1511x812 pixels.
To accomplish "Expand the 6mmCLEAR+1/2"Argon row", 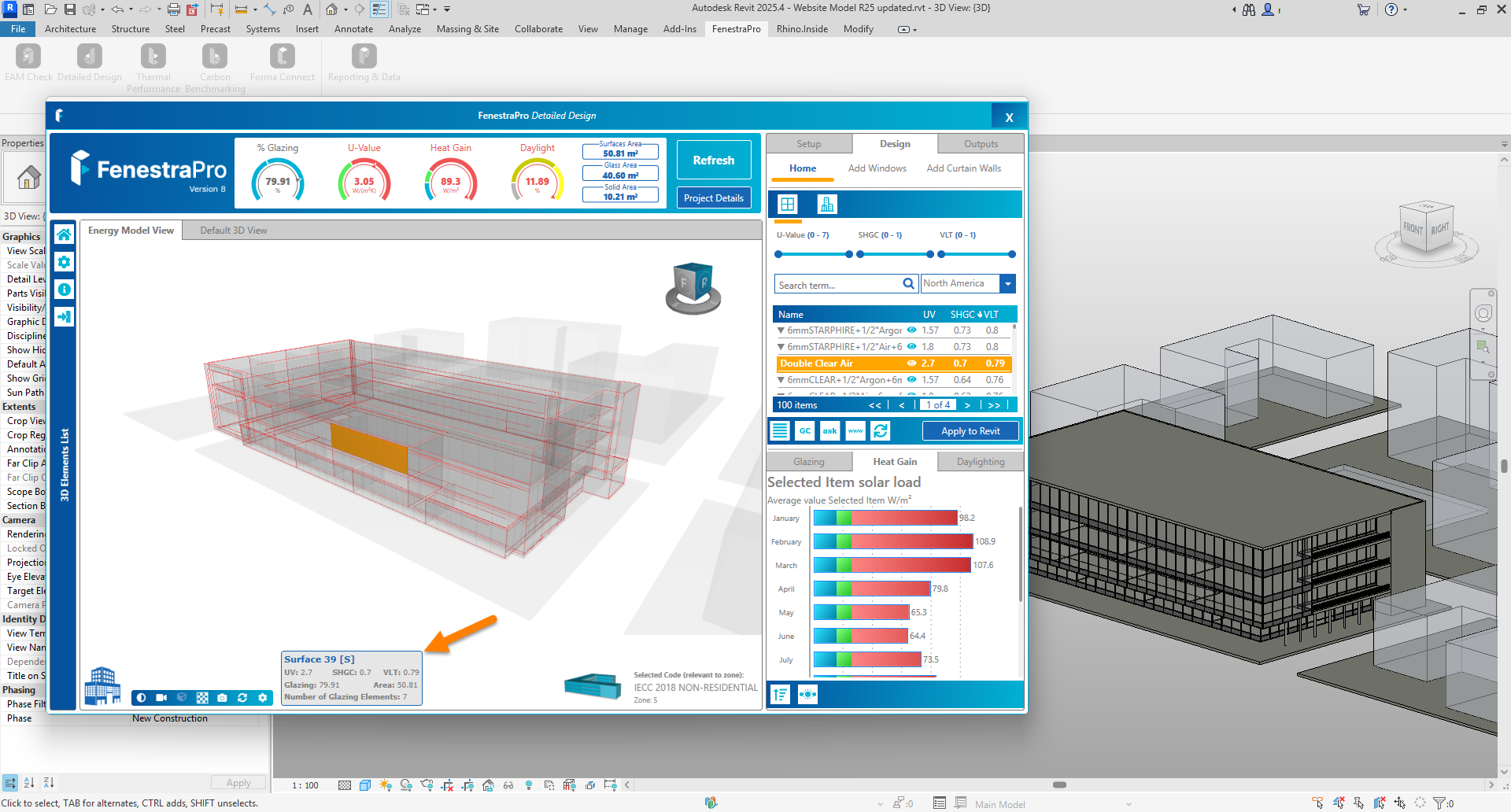I will click(781, 380).
